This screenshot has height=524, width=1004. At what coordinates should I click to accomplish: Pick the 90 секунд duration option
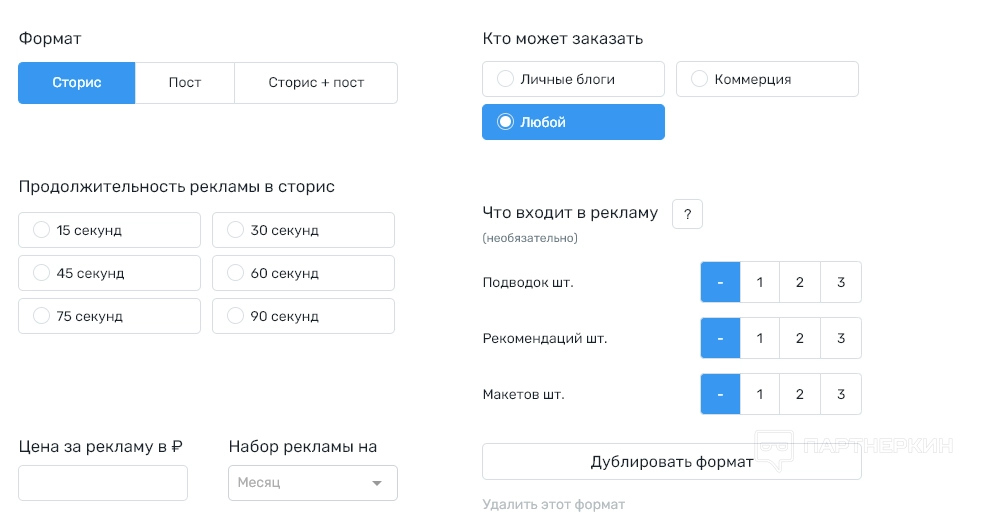[x=236, y=316]
